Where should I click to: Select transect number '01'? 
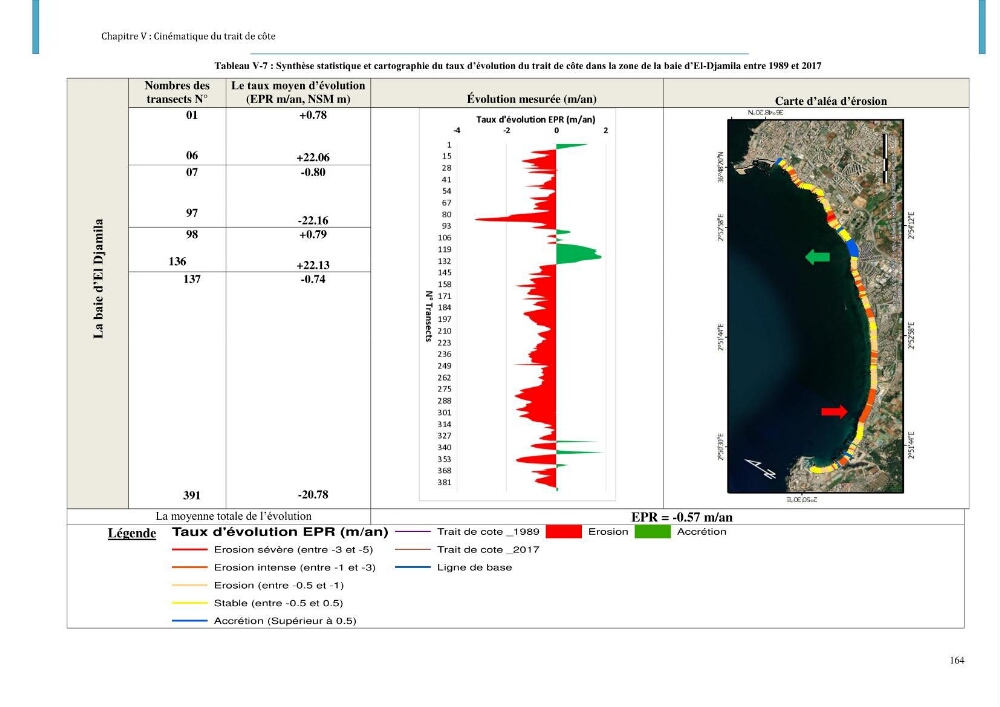tap(192, 115)
